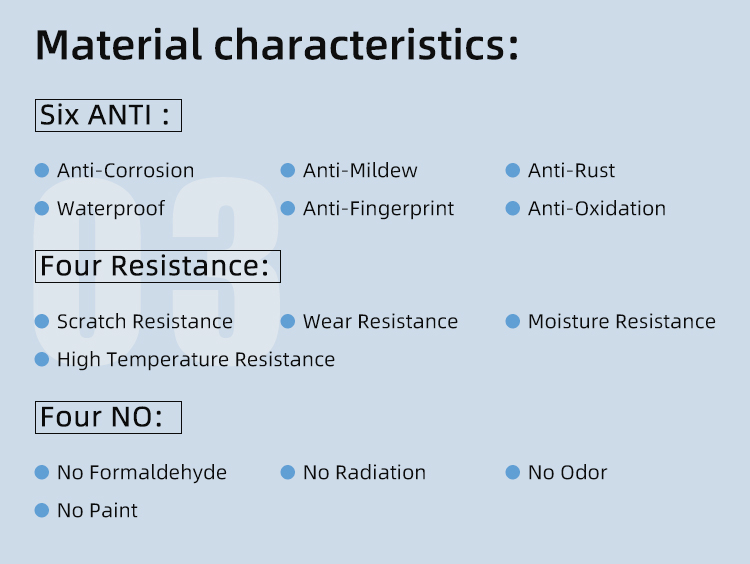Click the Four Resistance boxed heading
The image size is (750, 564).
tap(158, 266)
